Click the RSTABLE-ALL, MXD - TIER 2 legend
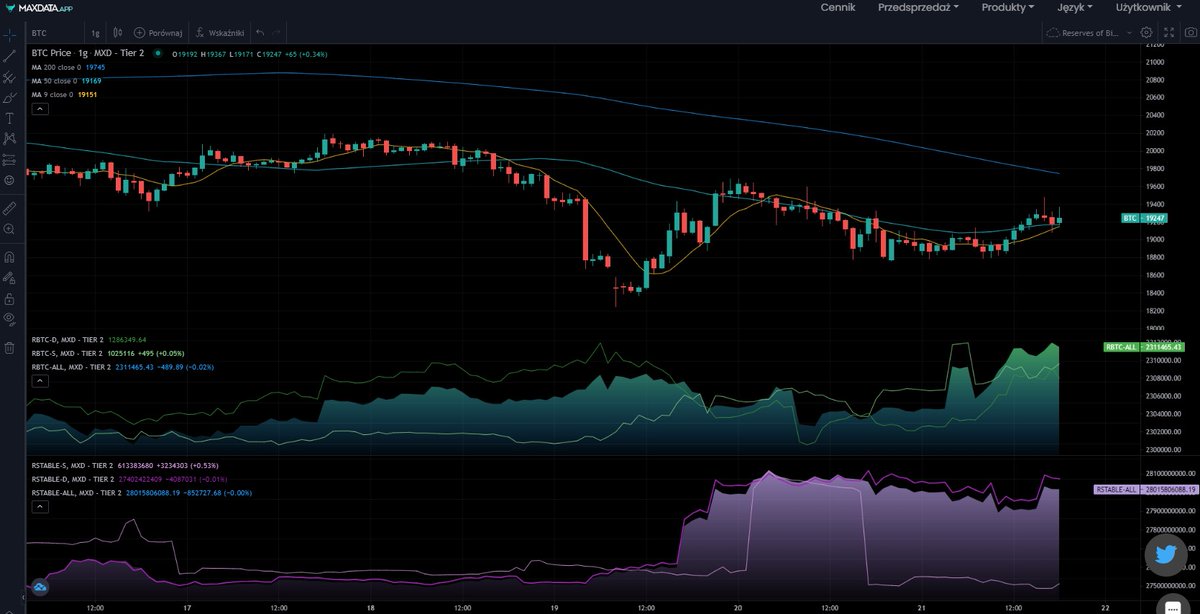1200x614 pixels. point(76,492)
